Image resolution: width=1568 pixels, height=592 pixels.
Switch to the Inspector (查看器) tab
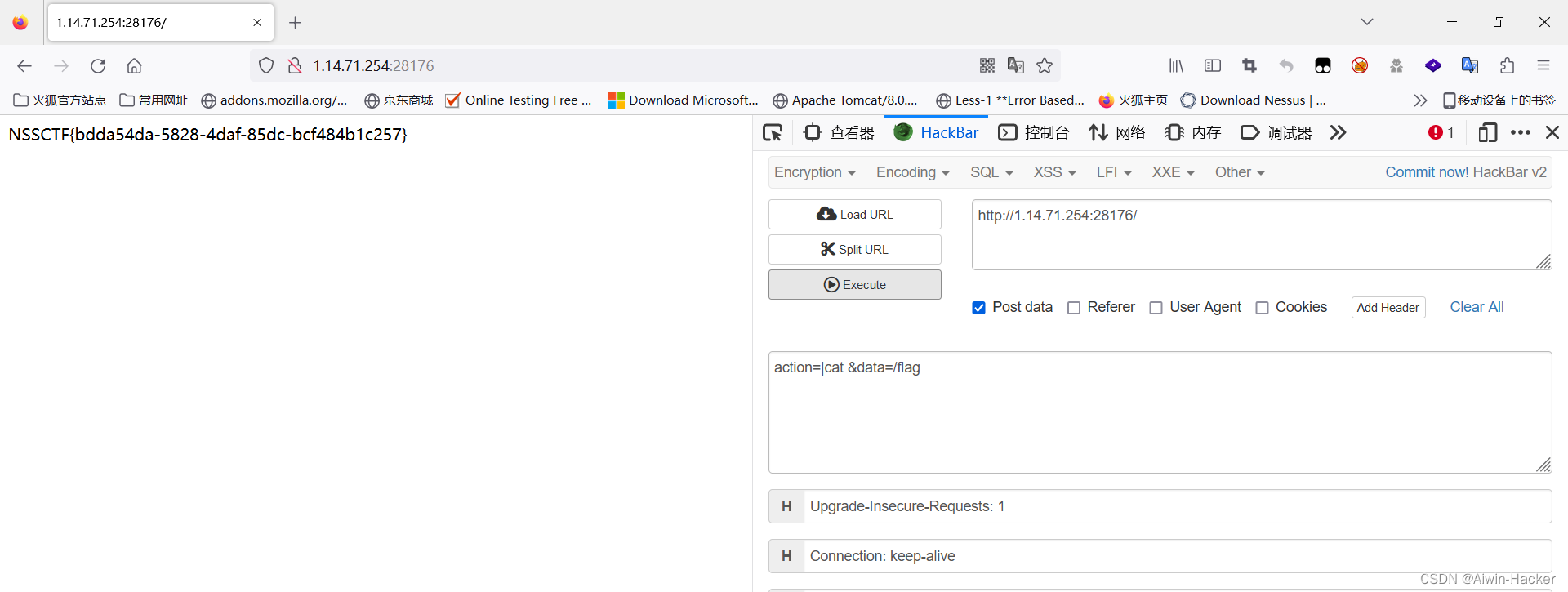(x=840, y=132)
